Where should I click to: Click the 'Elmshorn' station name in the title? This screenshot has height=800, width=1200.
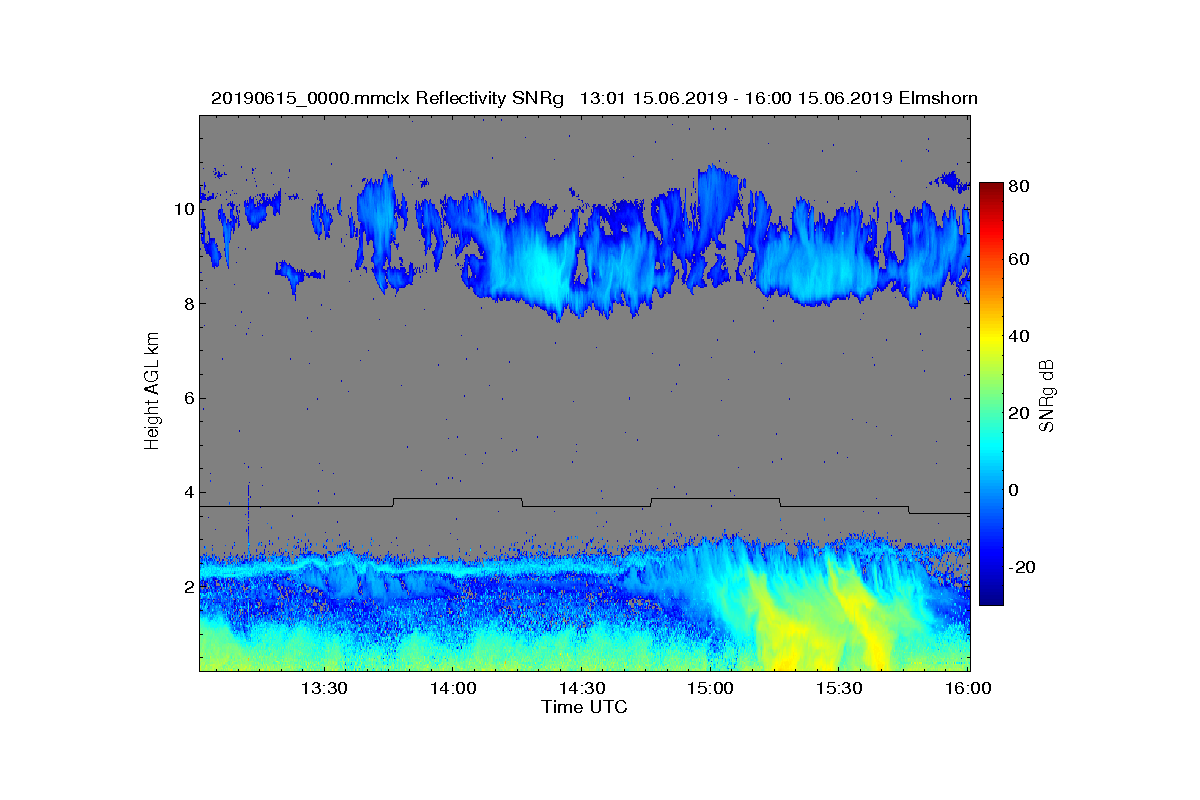coord(938,98)
